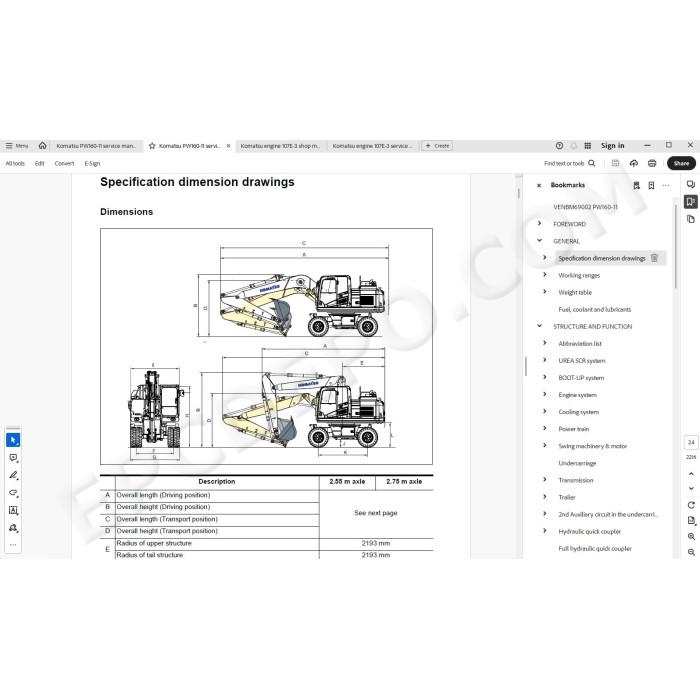Click the add bookmark icon
Image resolution: width=700 pixels, height=700 pixels.
[651, 185]
